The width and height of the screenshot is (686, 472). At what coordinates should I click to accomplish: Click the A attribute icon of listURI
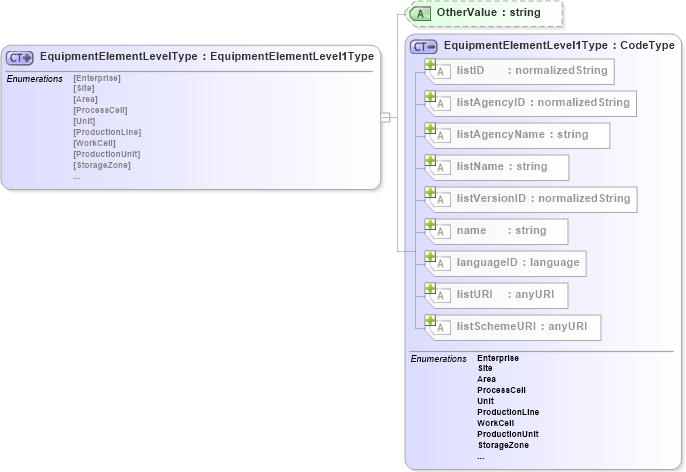[441, 296]
